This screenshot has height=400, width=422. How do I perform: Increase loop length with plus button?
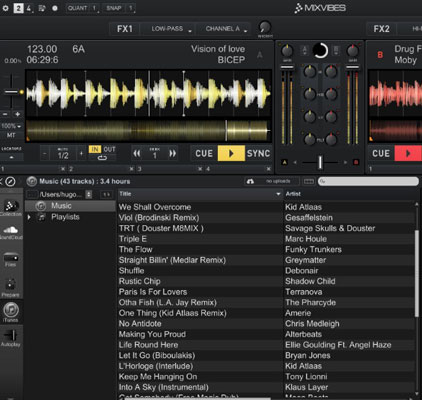click(81, 154)
